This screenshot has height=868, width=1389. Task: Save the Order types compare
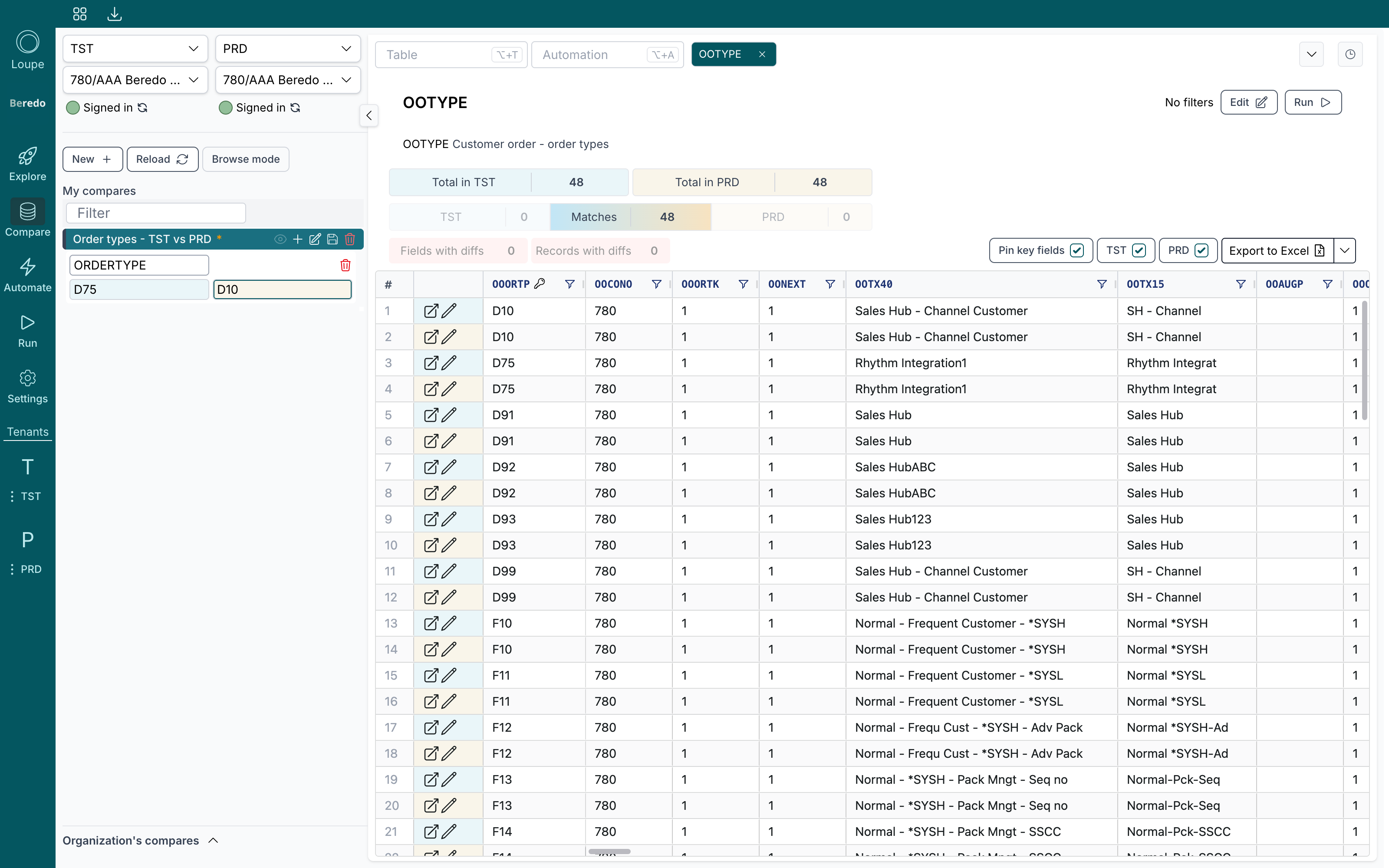coord(332,240)
